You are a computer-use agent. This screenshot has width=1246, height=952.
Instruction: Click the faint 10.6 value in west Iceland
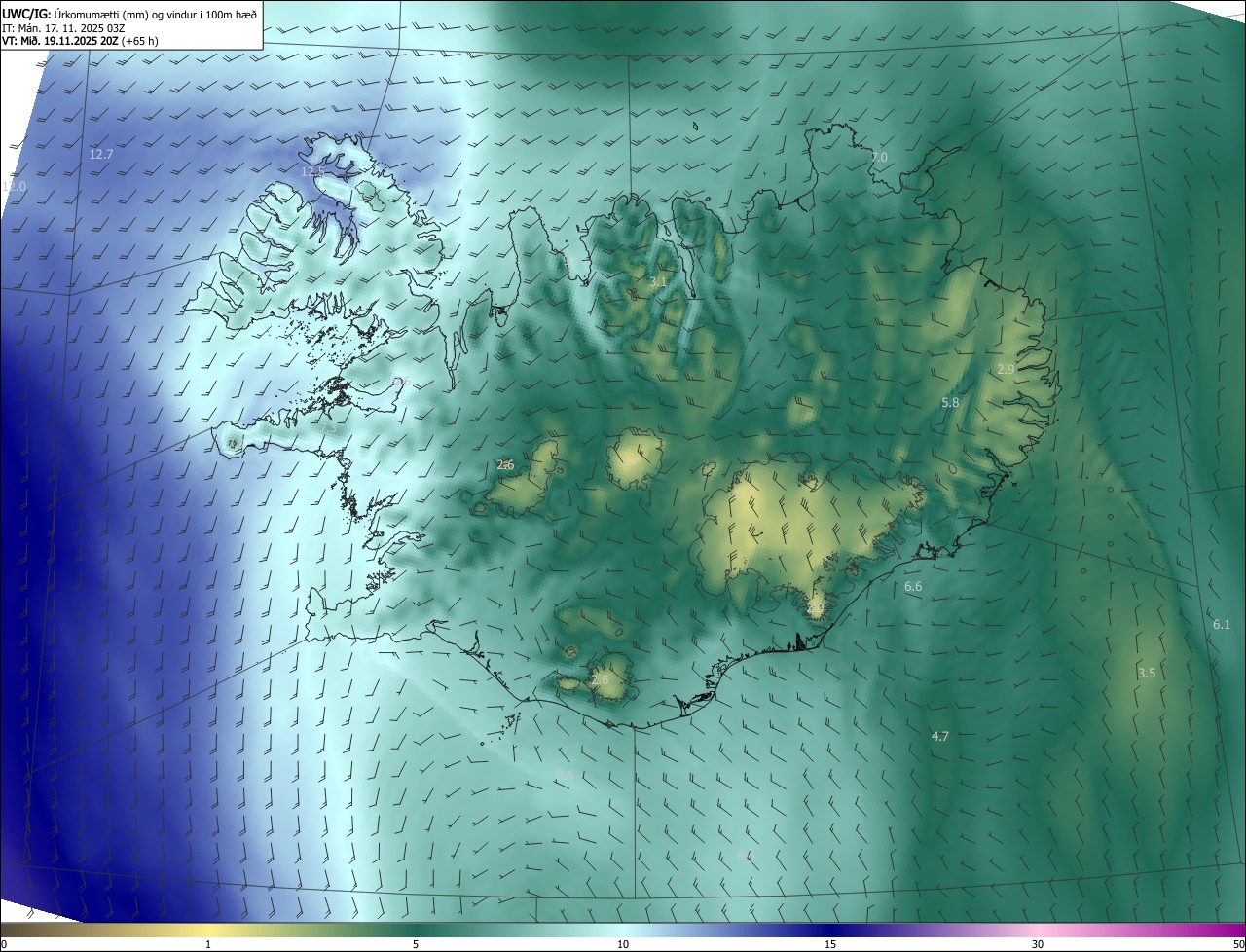397,384
